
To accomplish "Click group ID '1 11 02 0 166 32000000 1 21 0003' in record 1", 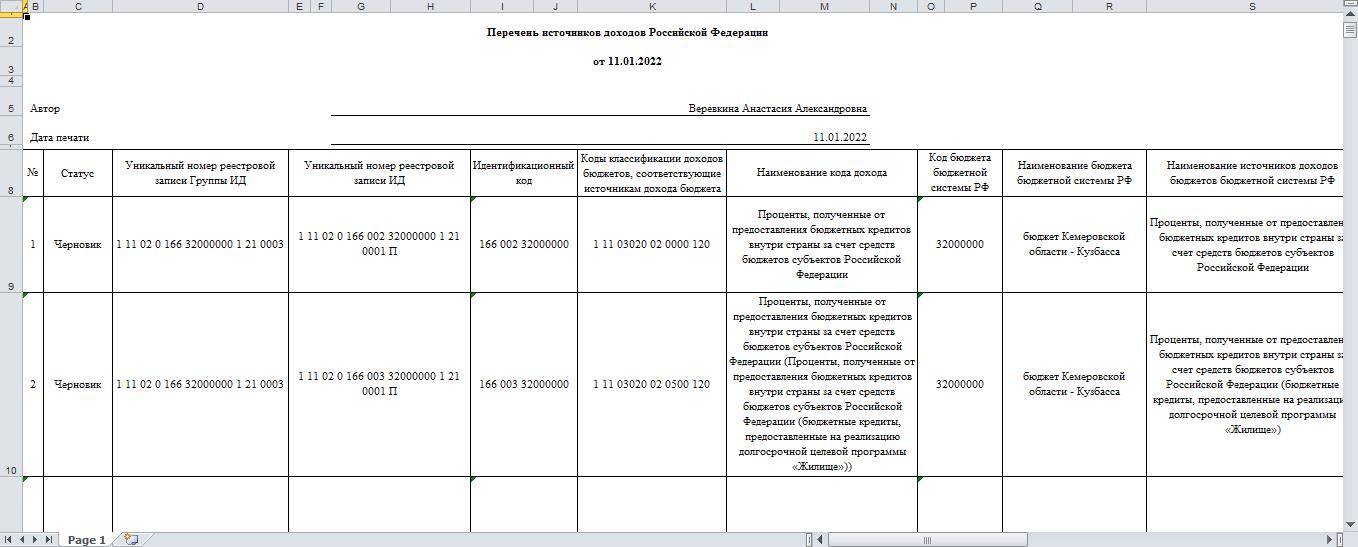I will [201, 244].
